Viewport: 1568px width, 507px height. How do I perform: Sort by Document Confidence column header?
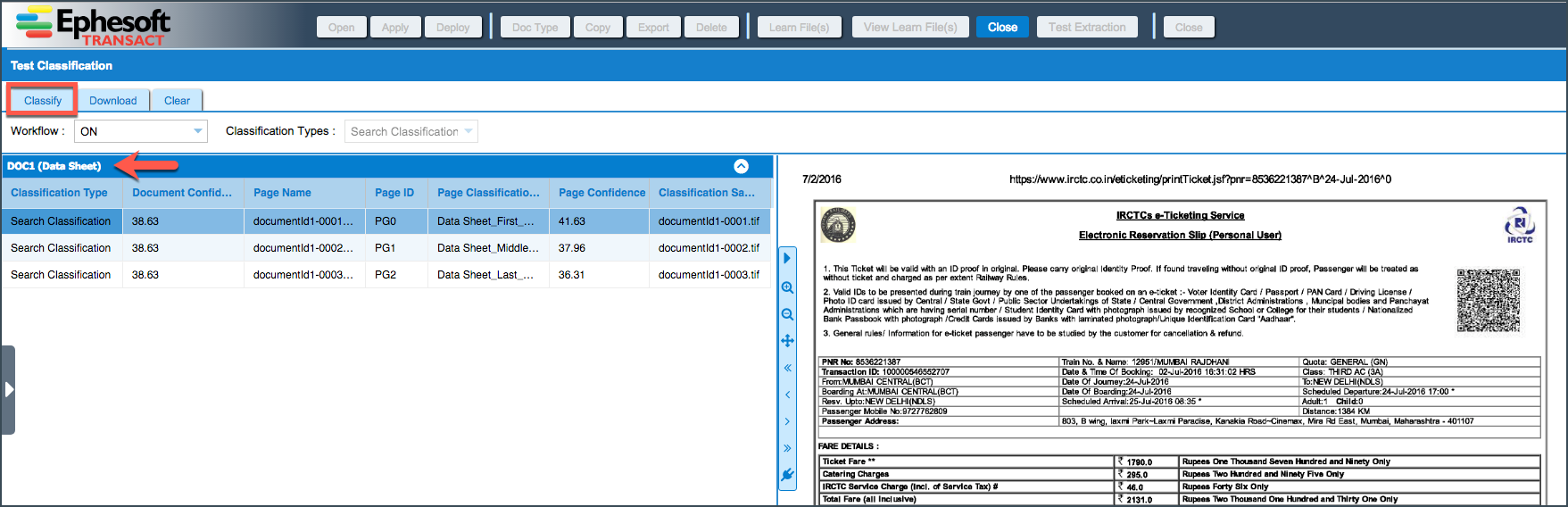183,193
